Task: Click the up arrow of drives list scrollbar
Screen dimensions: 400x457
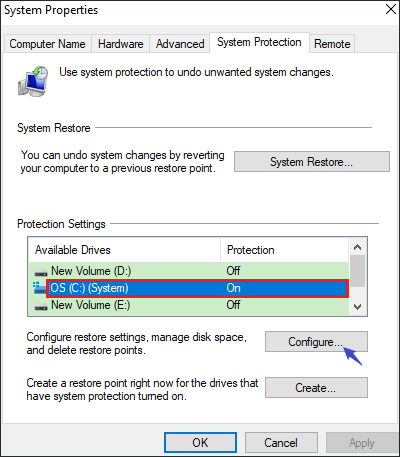Action: [x=358, y=247]
